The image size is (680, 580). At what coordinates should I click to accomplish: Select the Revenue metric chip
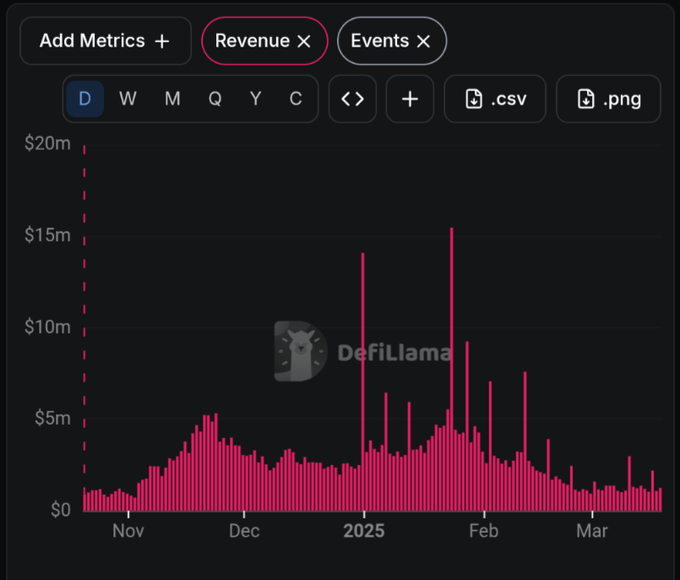[x=265, y=41]
